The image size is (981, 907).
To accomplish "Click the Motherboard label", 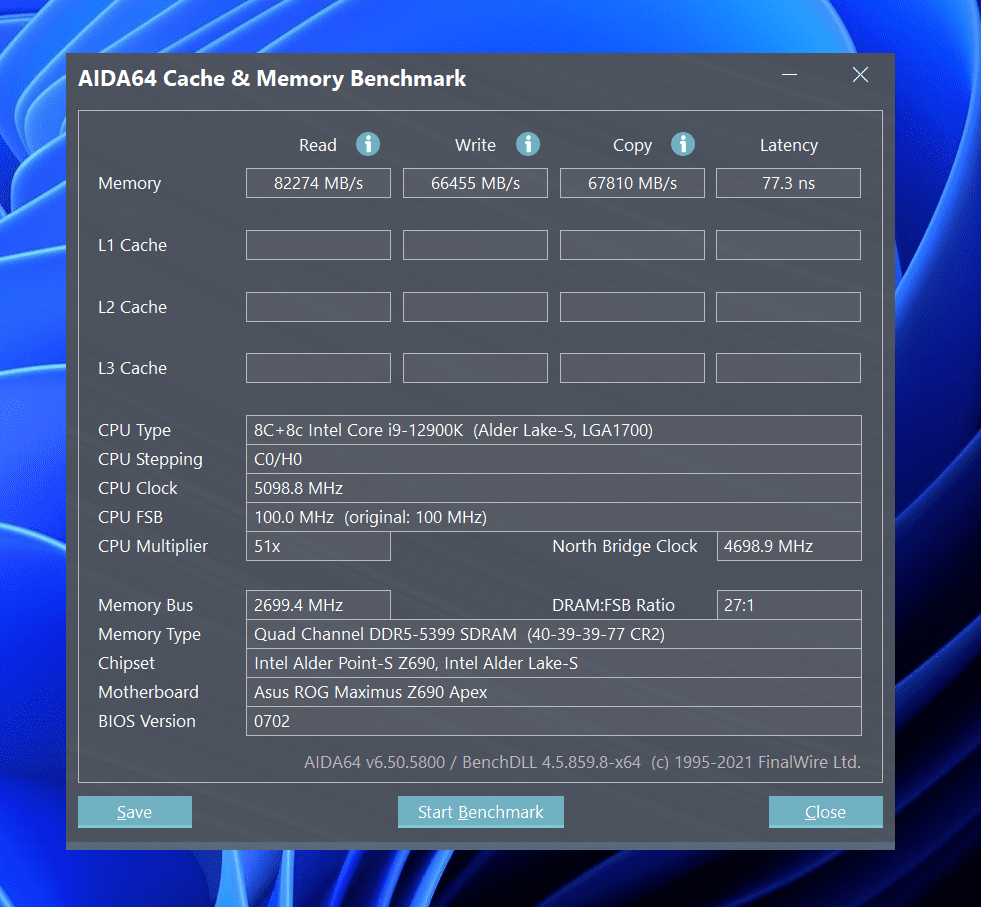I will (148, 692).
